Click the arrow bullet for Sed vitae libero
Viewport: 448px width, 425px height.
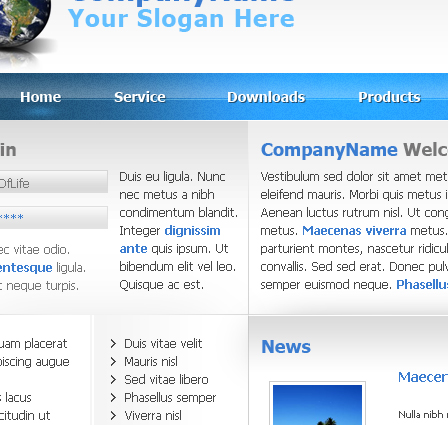pos(113,380)
